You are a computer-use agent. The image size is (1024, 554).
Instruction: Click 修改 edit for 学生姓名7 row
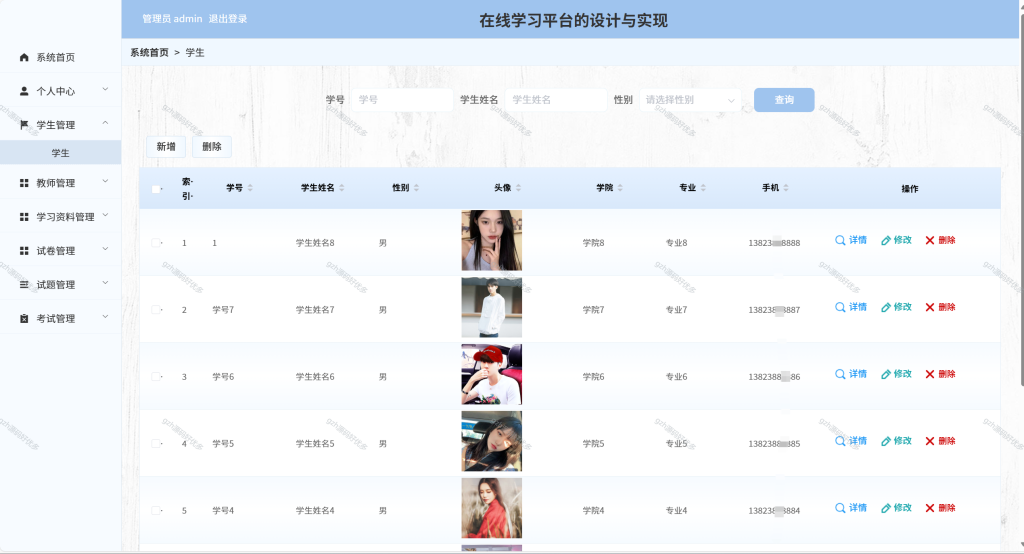click(896, 307)
